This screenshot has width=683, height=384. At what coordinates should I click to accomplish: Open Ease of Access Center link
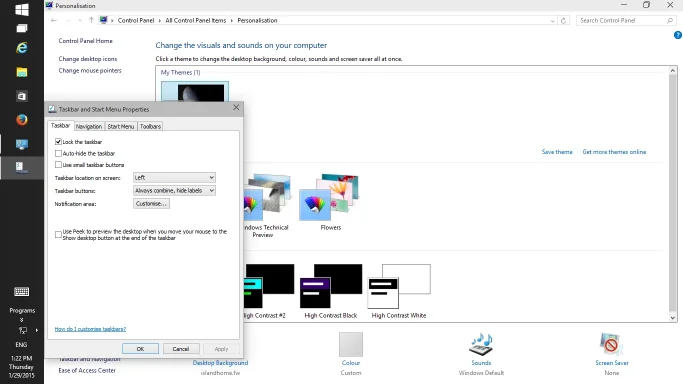point(87,371)
